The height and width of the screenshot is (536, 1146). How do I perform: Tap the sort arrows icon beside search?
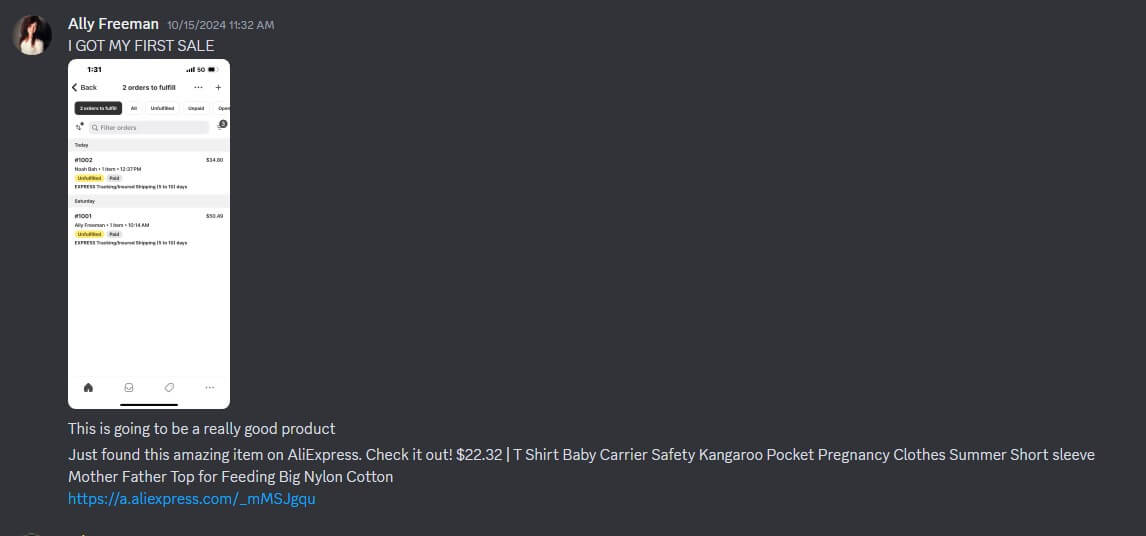point(79,127)
